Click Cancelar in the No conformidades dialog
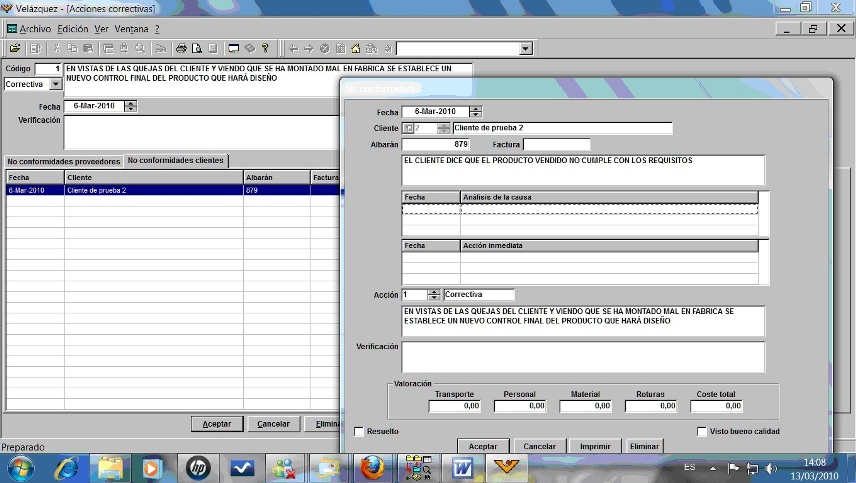The width and height of the screenshot is (856, 483). (539, 446)
